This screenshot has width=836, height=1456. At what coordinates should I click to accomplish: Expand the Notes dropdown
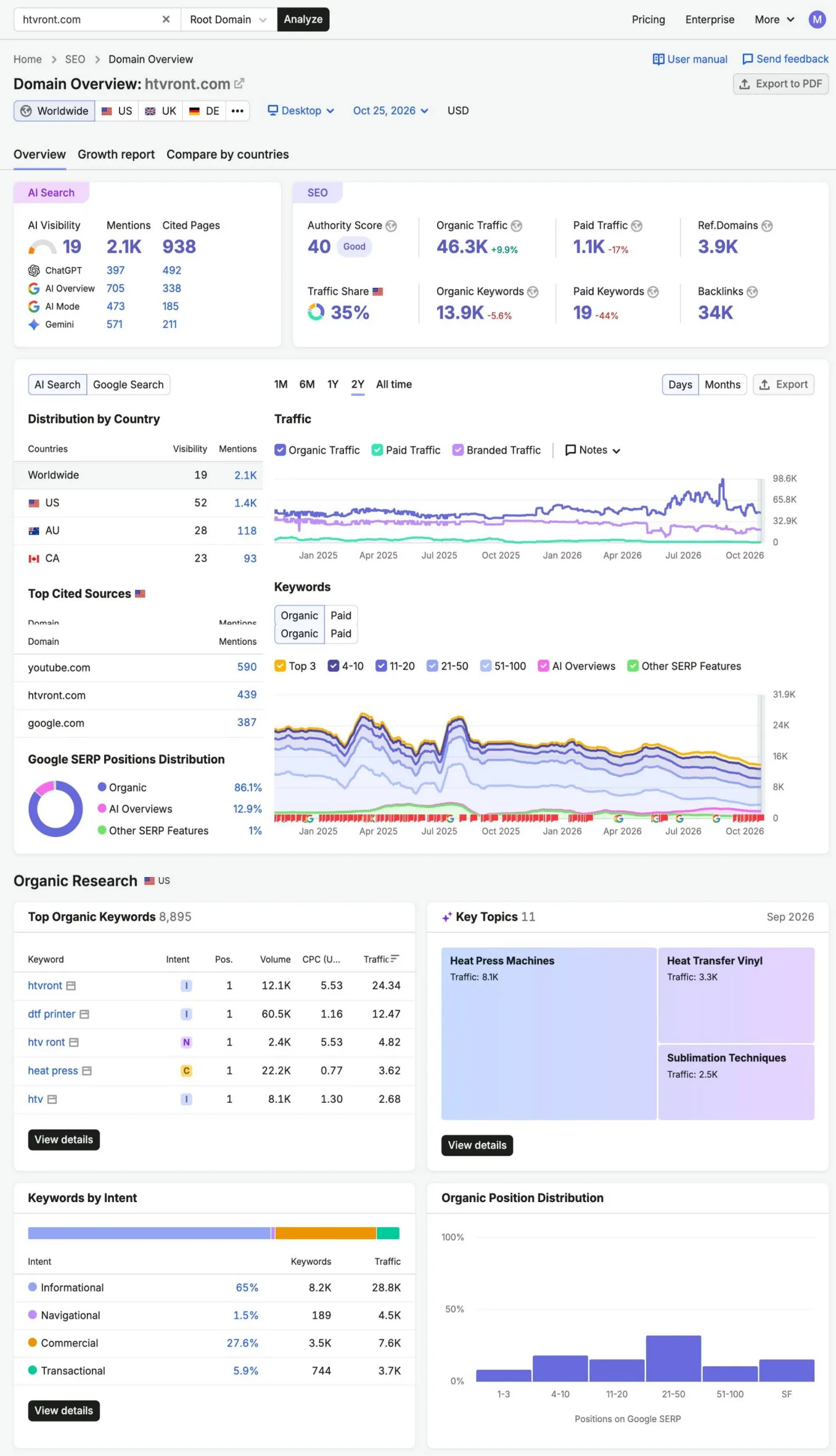click(x=592, y=450)
